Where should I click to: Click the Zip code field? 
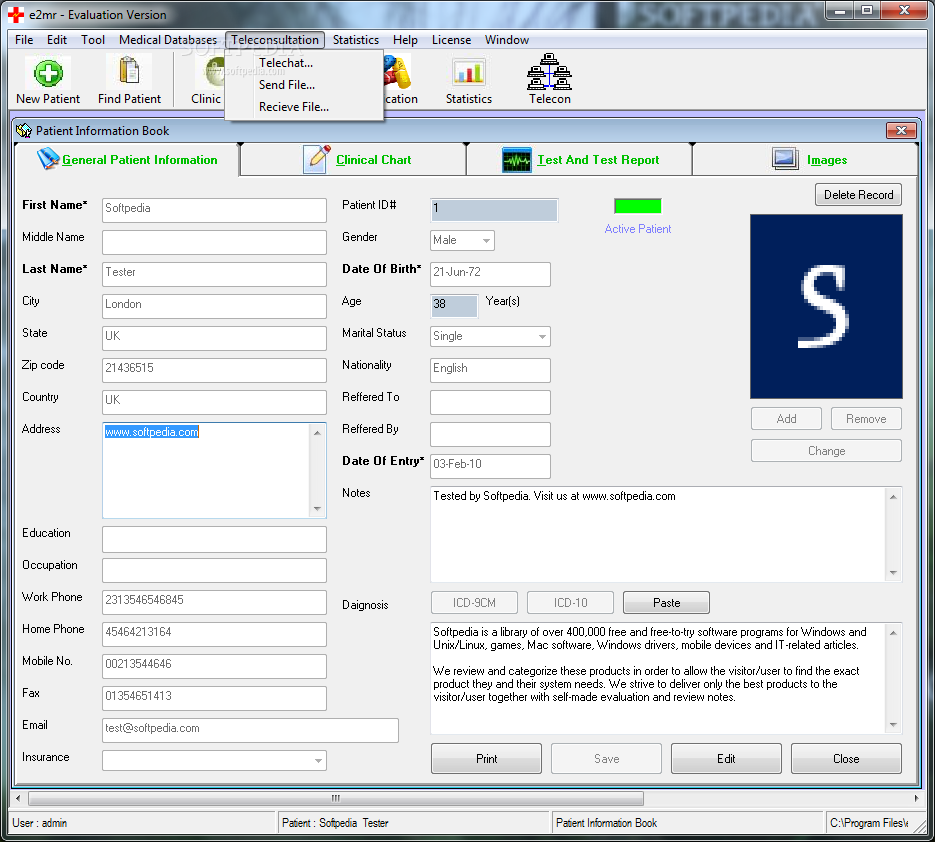point(214,370)
